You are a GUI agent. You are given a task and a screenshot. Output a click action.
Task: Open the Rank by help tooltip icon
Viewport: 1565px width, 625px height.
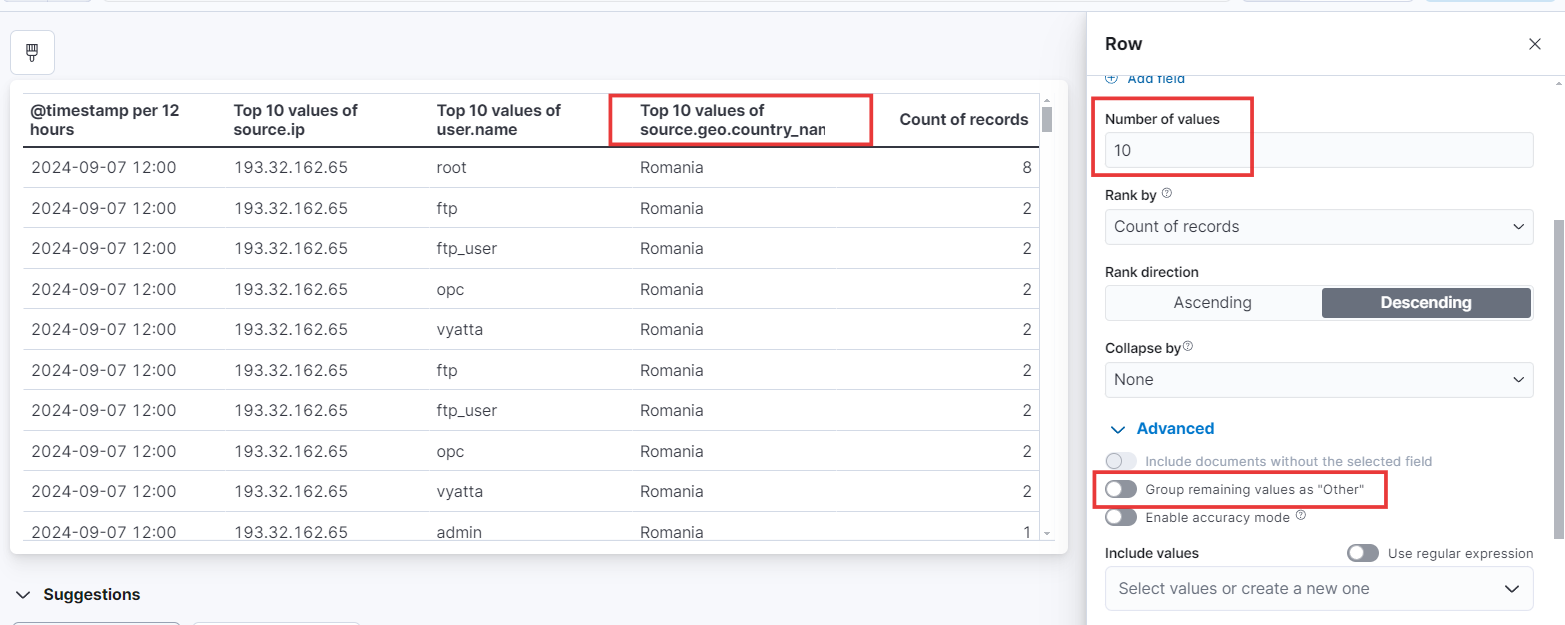point(1167,194)
